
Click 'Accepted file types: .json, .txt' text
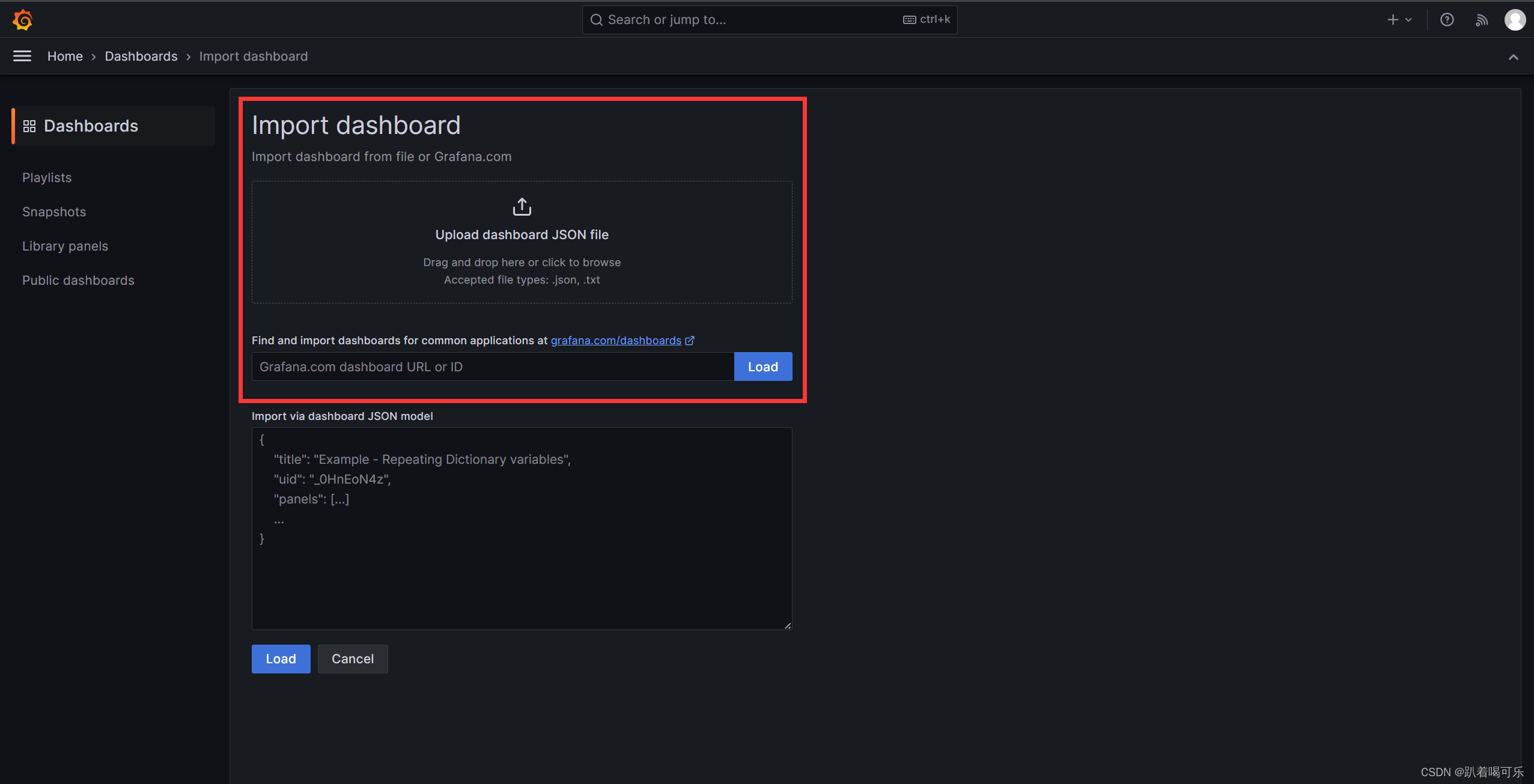point(522,280)
